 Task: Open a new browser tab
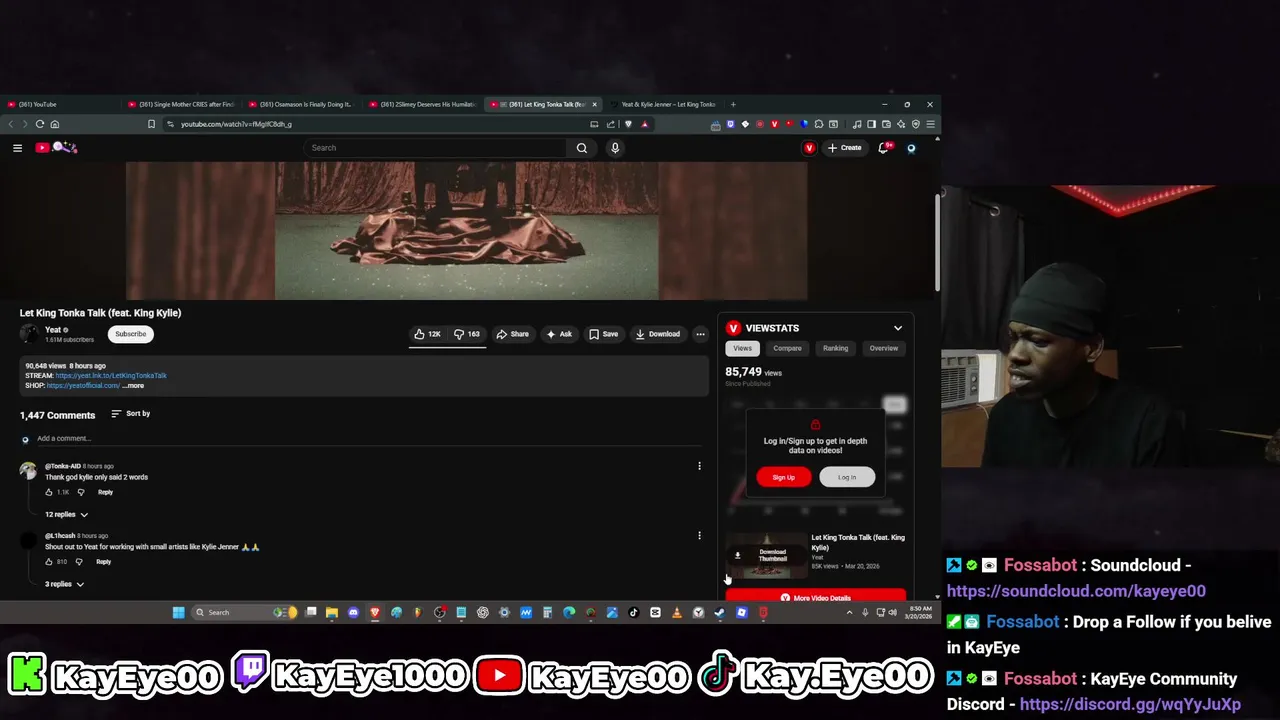(x=733, y=104)
